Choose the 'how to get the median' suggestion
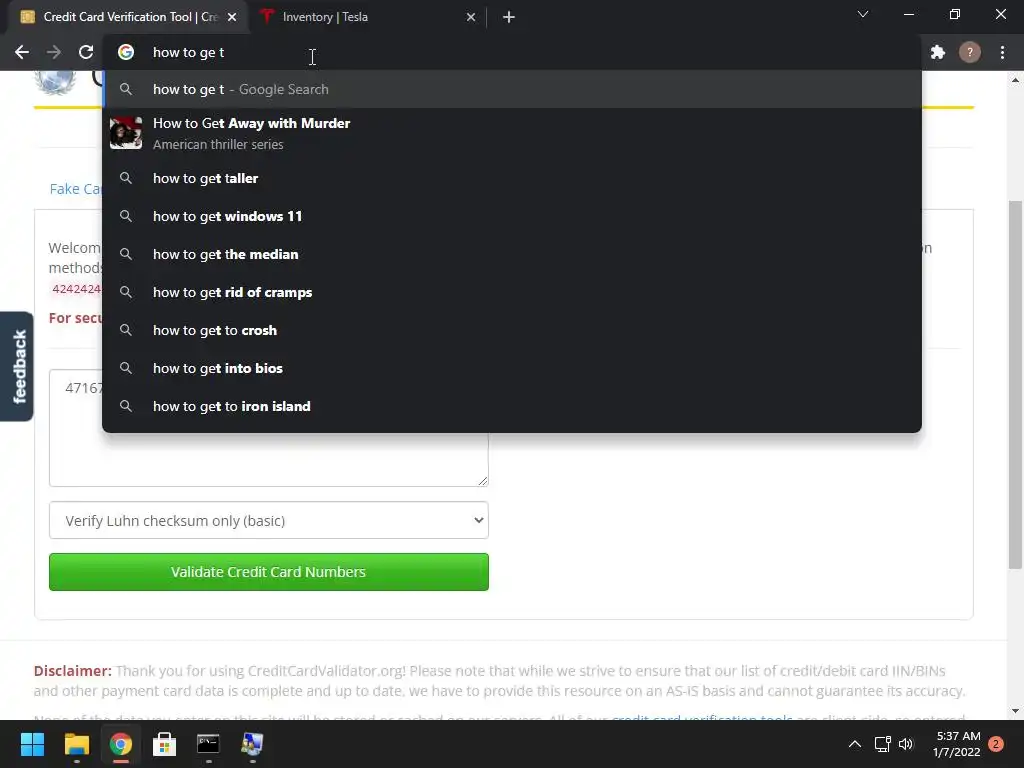Viewport: 1024px width, 768px height. [x=512, y=254]
